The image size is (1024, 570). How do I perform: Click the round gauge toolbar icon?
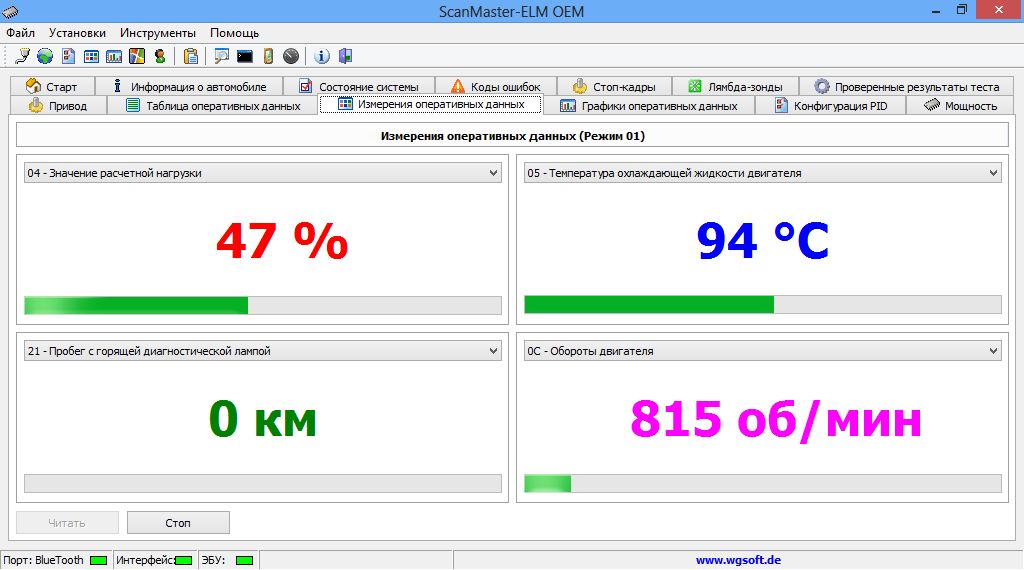coord(291,56)
